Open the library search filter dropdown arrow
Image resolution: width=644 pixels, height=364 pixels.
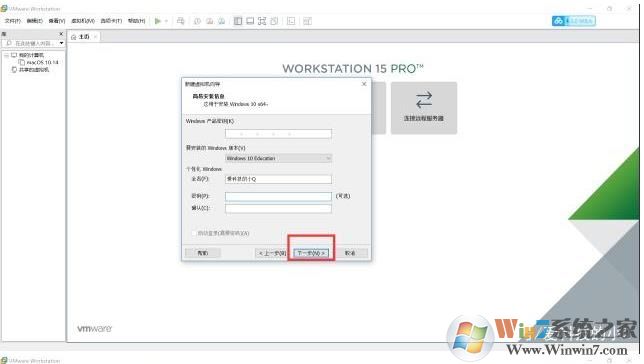62,43
